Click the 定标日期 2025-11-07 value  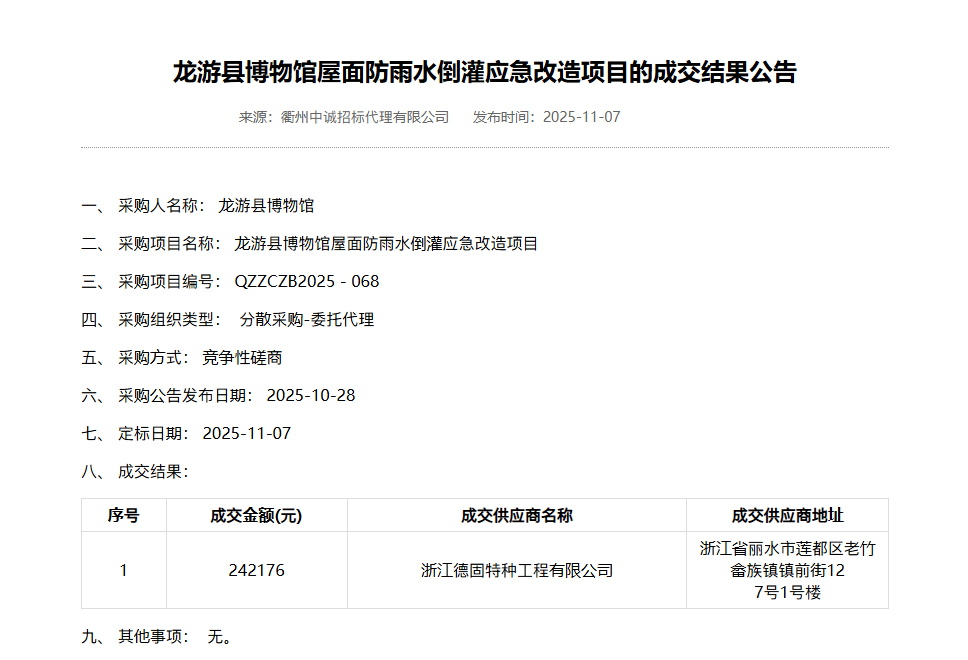click(x=246, y=434)
